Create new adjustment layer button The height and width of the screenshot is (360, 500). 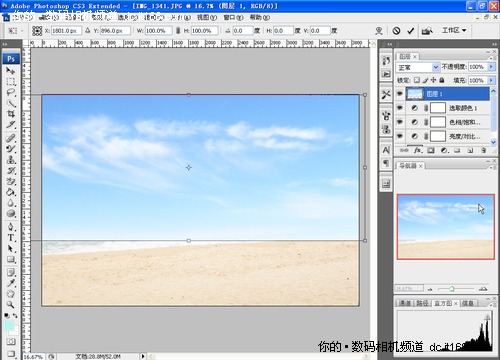pyautogui.click(x=444, y=150)
